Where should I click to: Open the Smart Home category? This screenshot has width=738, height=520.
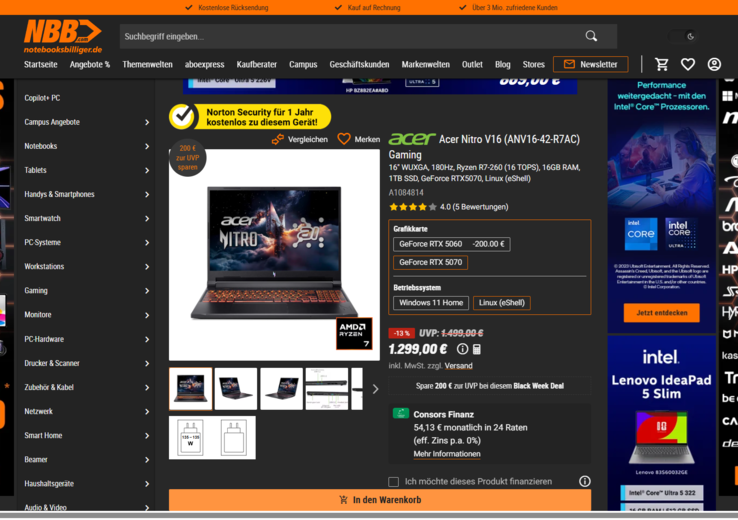pos(43,435)
